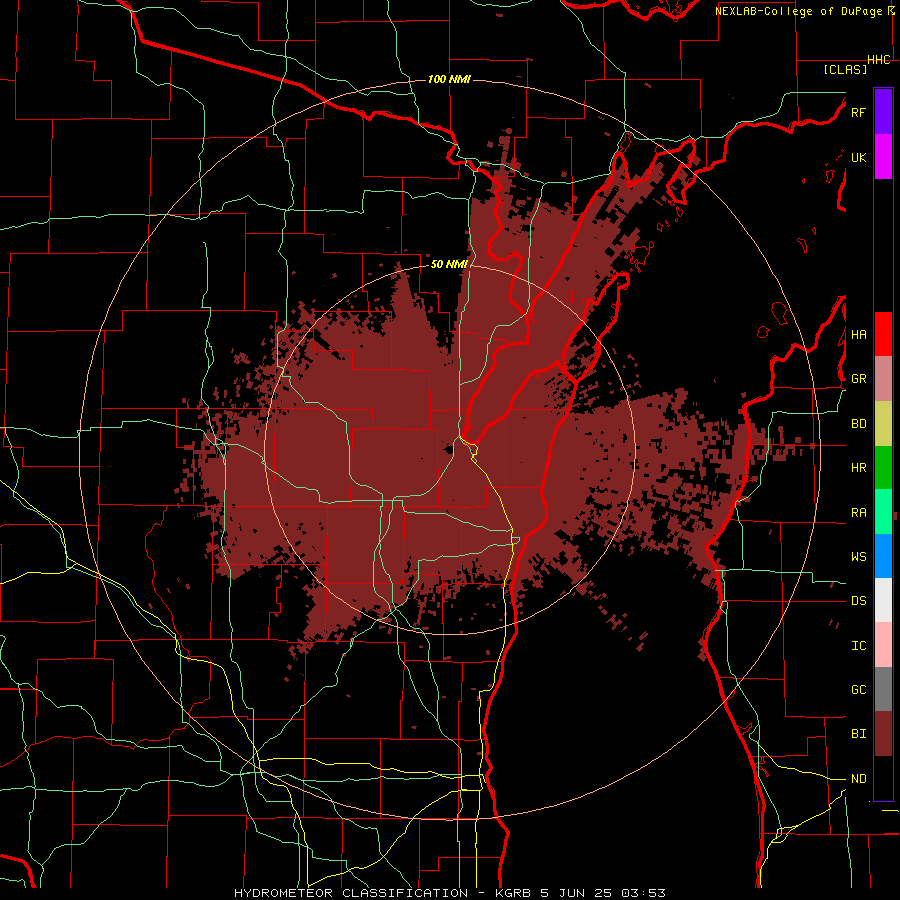Screen dimensions: 900x900
Task: Click the RA legend label
Action: 858,513
